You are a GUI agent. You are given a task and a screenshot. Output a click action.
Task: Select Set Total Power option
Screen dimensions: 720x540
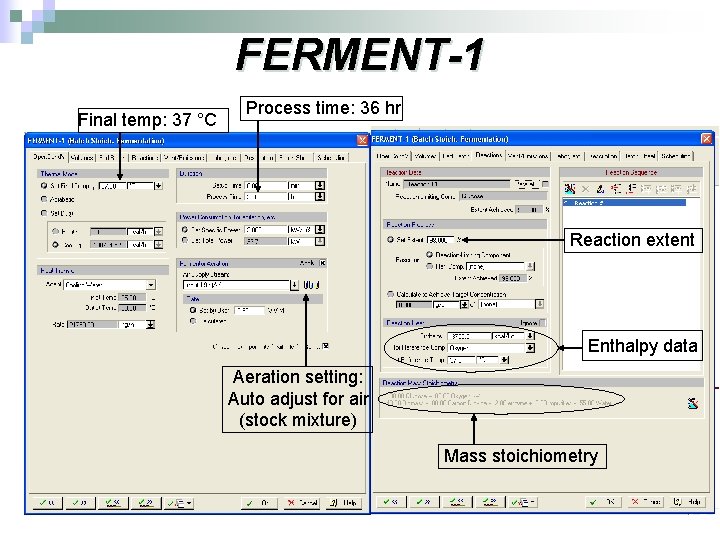[185, 241]
